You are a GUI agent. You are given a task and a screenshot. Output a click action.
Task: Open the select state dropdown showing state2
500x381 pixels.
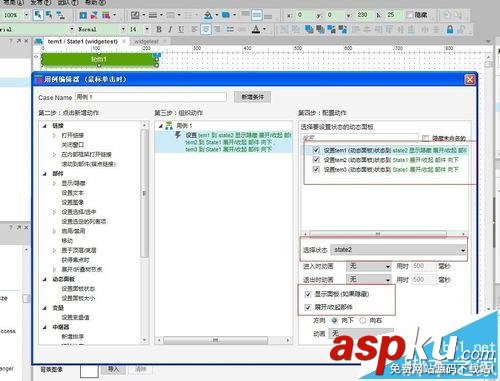(398, 250)
